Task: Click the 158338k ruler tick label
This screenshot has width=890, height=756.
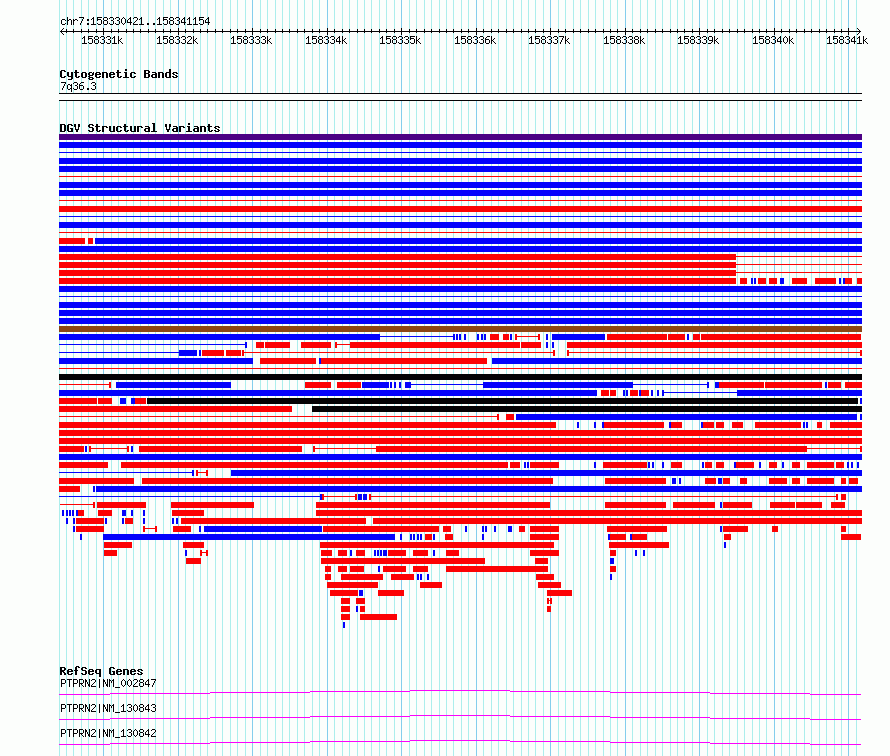Action: (624, 40)
